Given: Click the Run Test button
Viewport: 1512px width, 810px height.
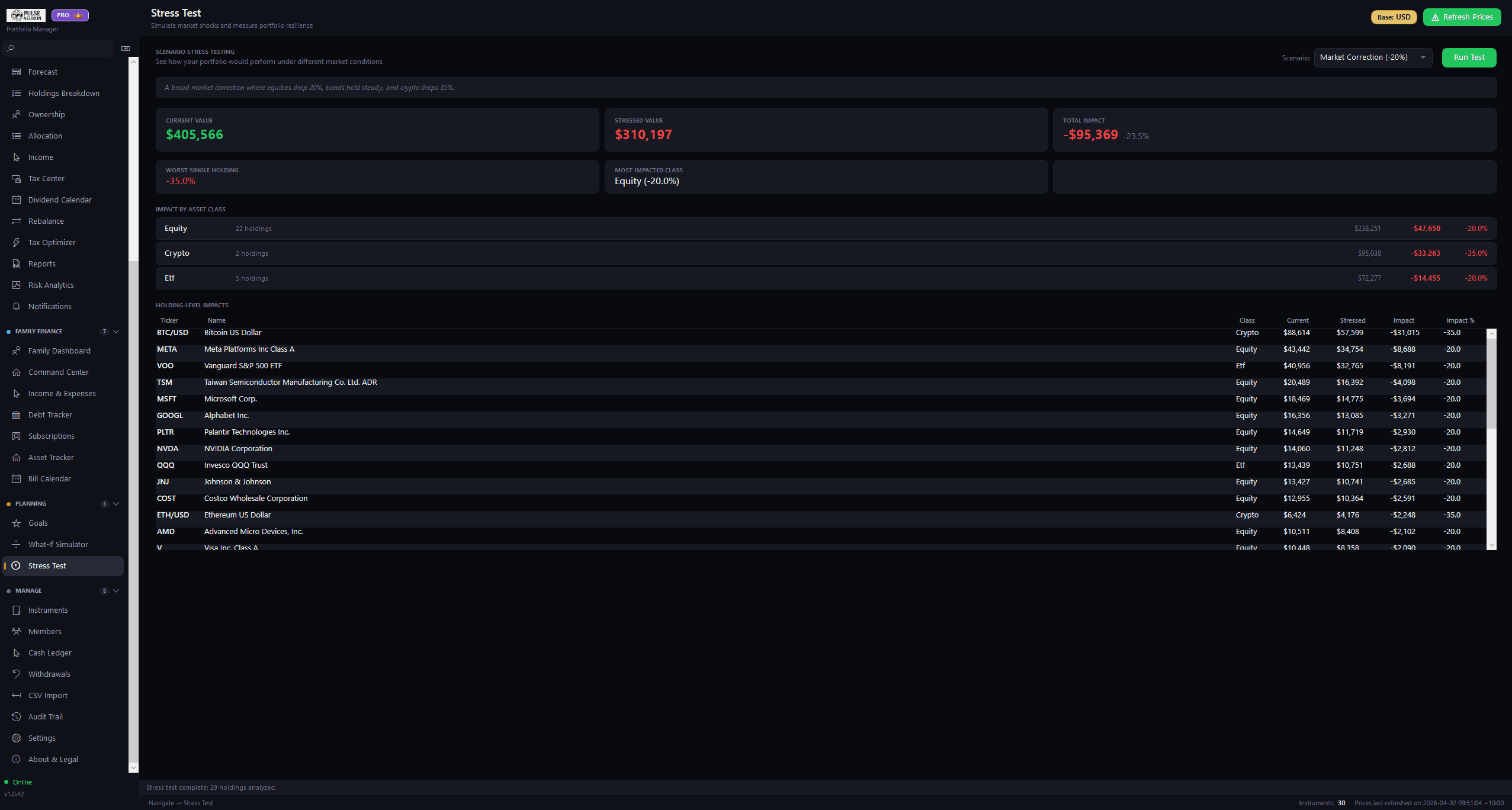Looking at the screenshot, I should (x=1469, y=57).
